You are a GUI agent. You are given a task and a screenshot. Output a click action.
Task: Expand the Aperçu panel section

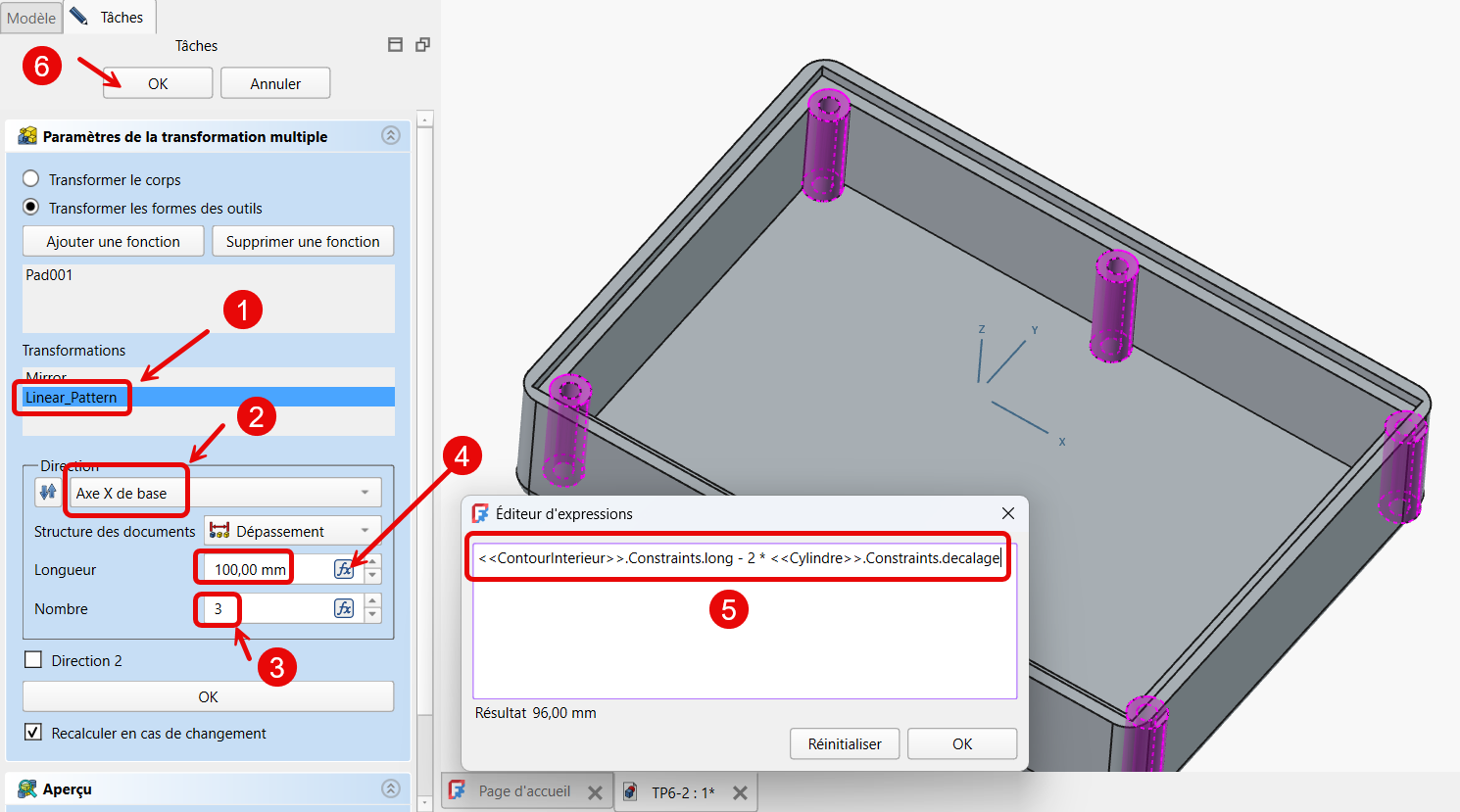coord(390,788)
